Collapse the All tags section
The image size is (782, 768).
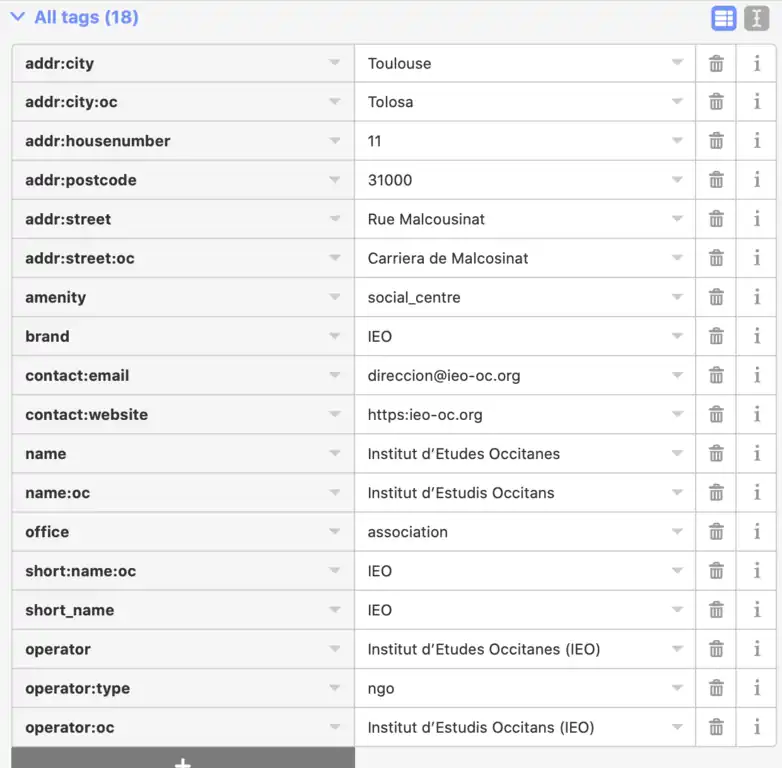tap(18, 17)
